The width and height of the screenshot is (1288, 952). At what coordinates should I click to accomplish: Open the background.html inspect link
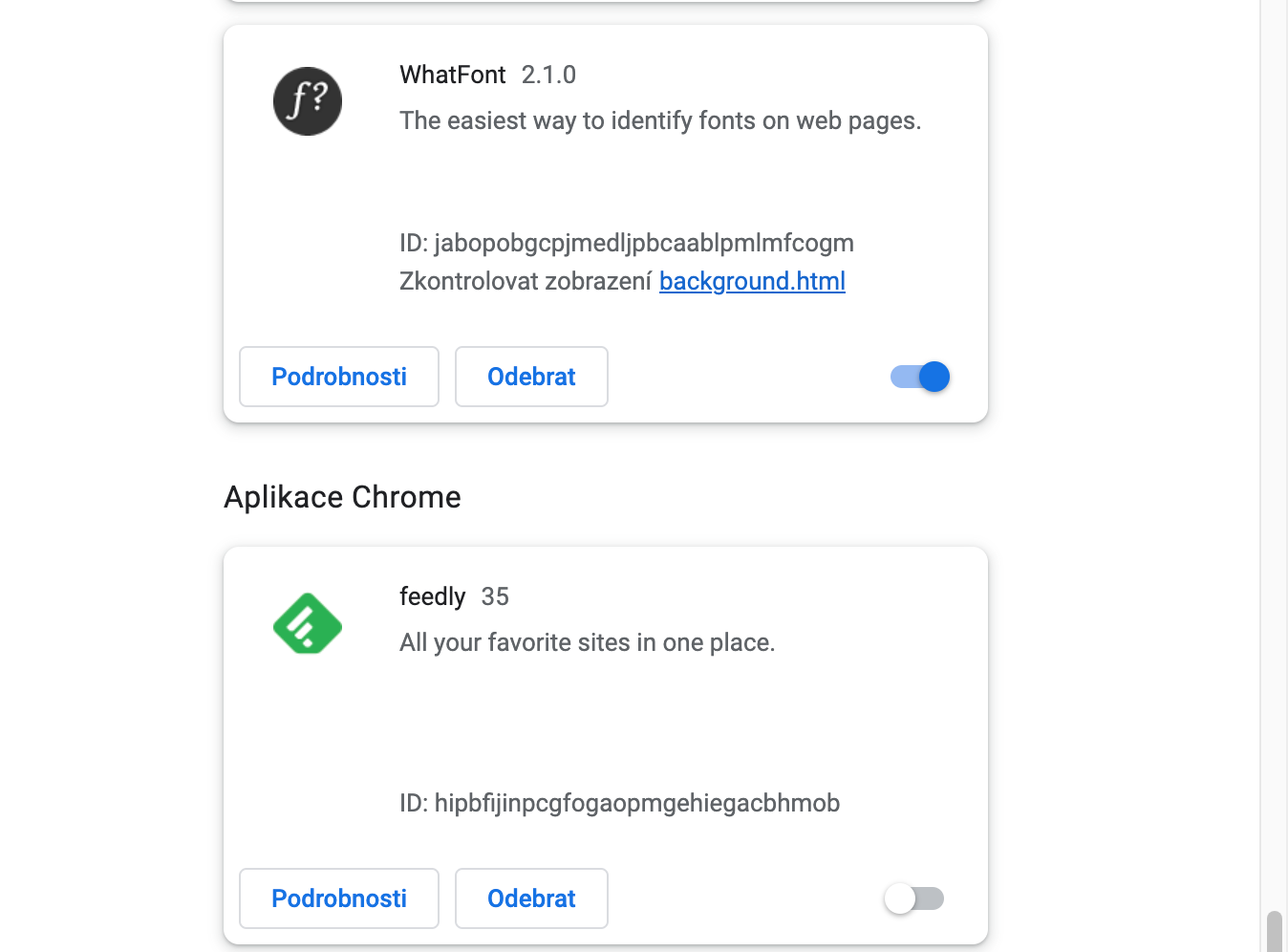tap(752, 281)
